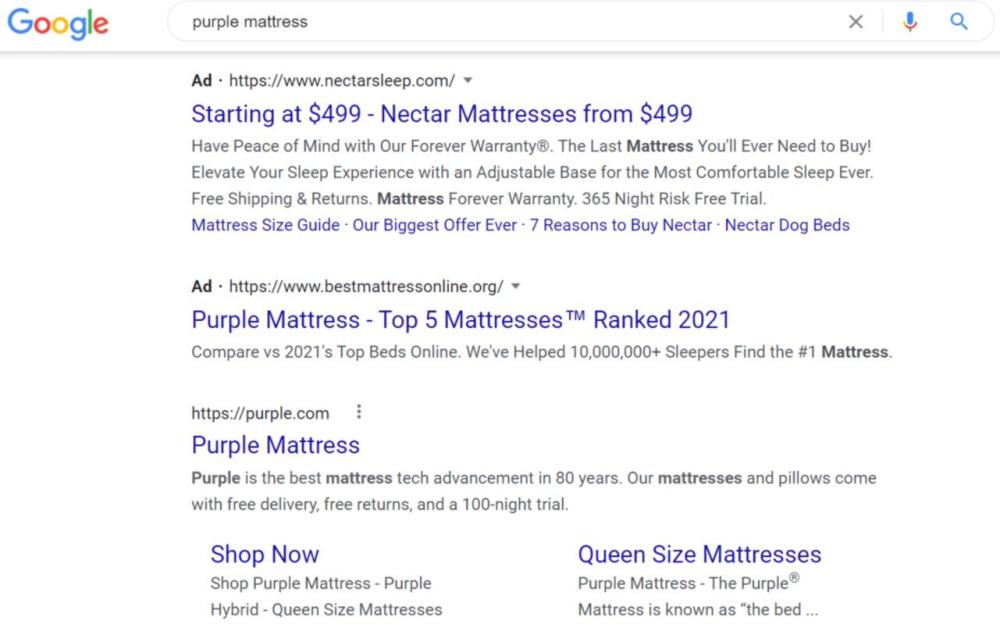Click the Ad label on the bestmattressonline result
Screen dimensions: 1000x642
tap(202, 286)
